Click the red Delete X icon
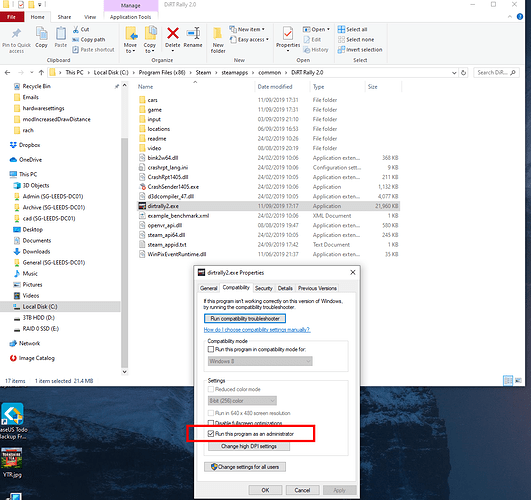This screenshot has width=531, height=500. (173, 33)
